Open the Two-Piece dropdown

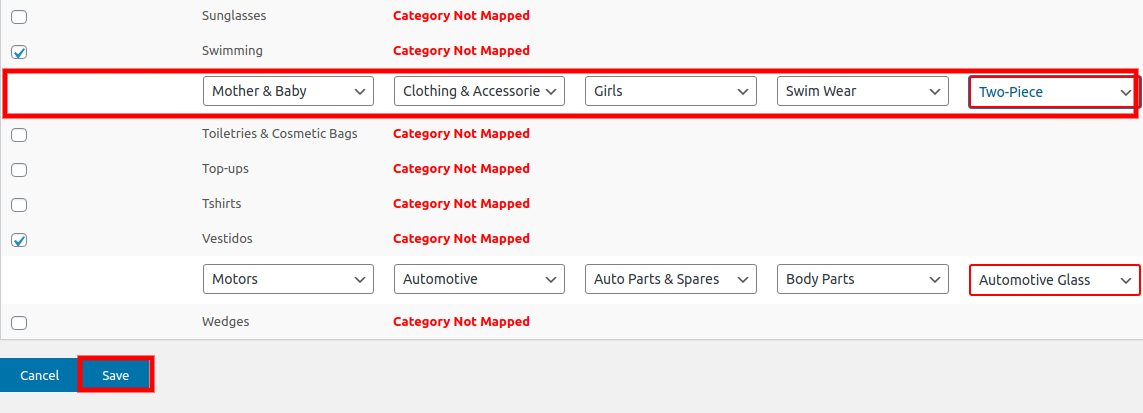1054,92
